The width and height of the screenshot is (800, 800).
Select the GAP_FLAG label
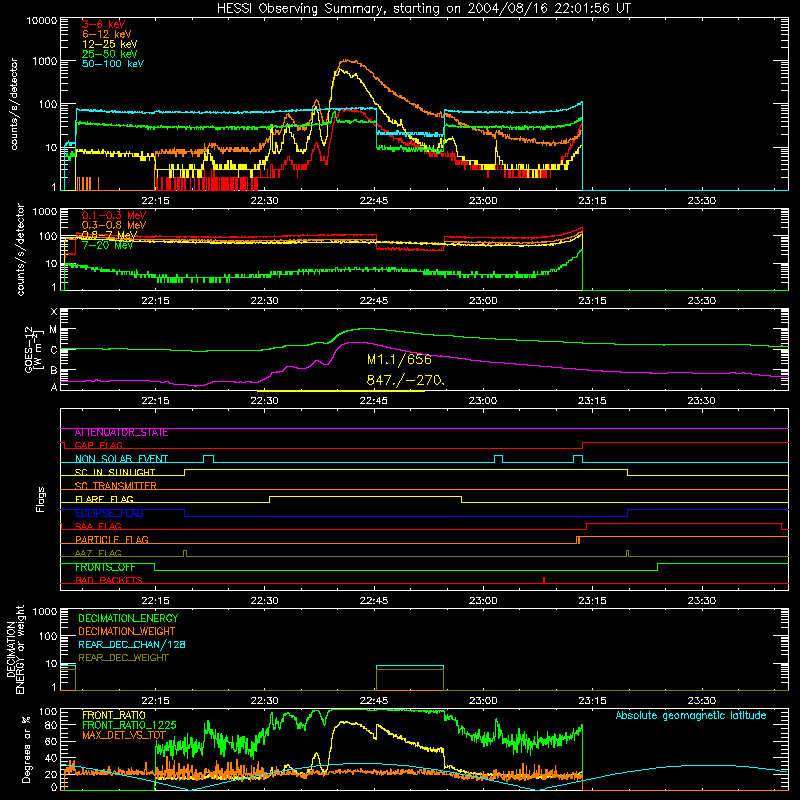[x=98, y=445]
